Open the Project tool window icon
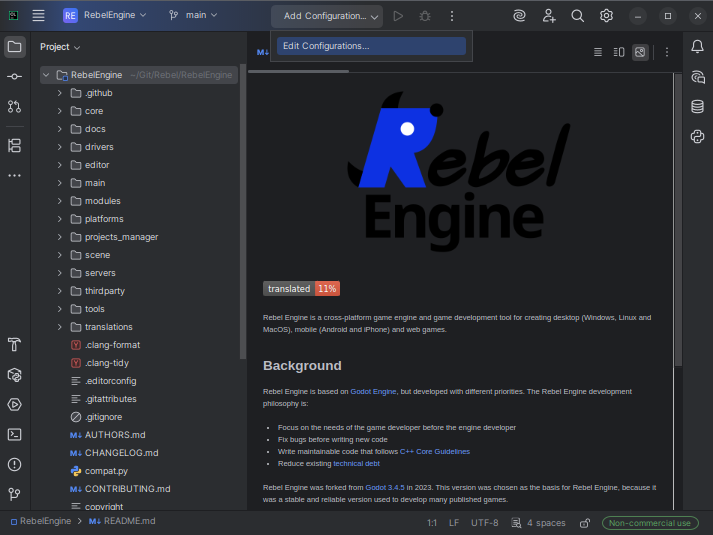Screen dimensions: 713x535 pyautogui.click(x=15, y=47)
